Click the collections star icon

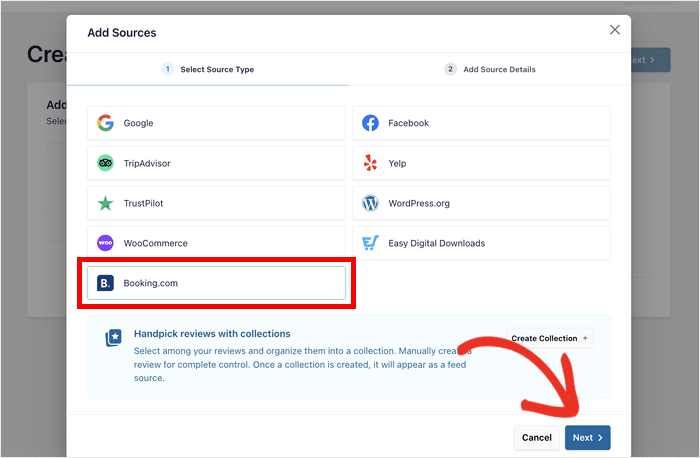click(x=113, y=337)
